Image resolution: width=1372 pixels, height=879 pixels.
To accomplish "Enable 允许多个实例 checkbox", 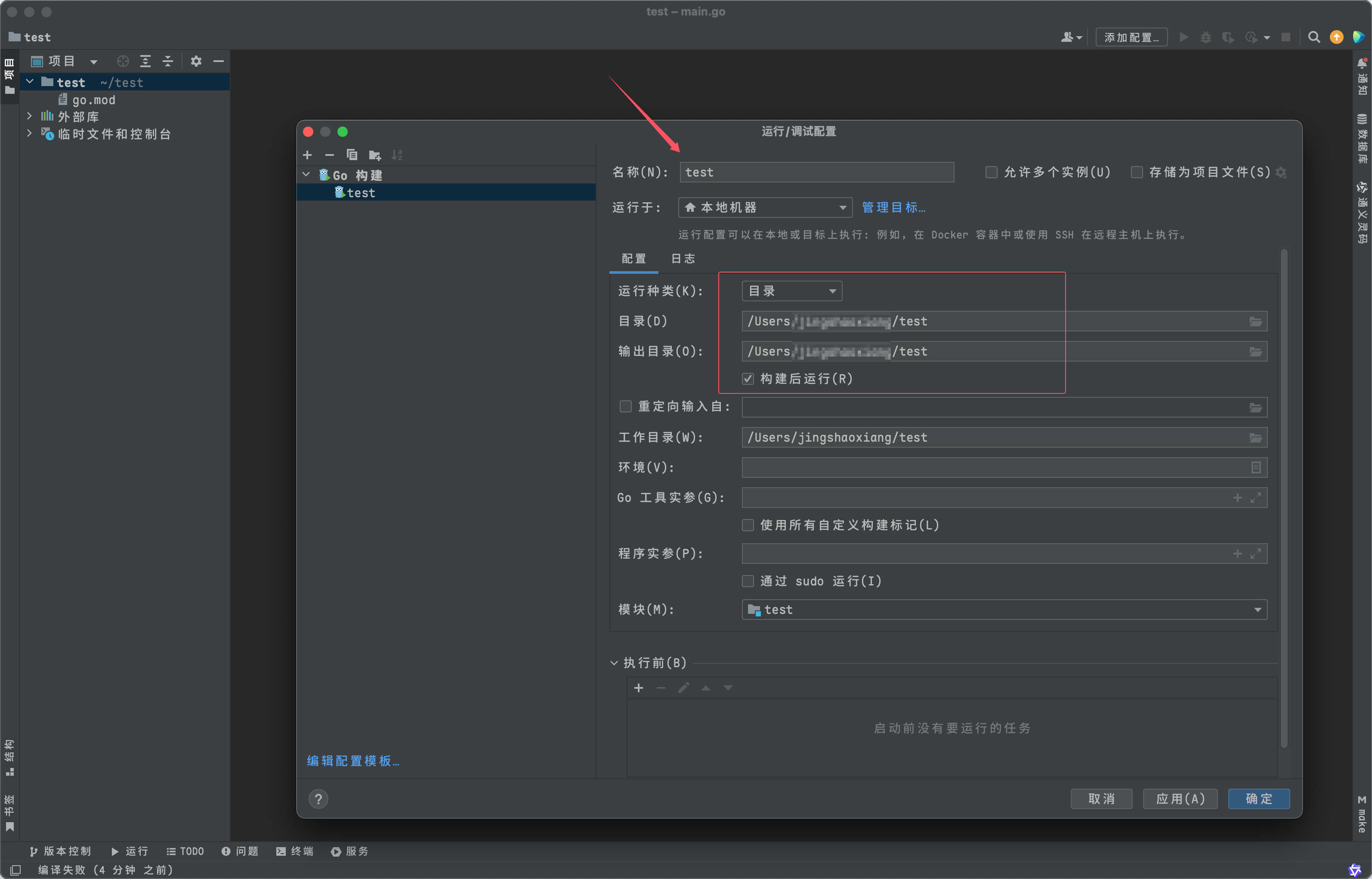I will (x=992, y=172).
